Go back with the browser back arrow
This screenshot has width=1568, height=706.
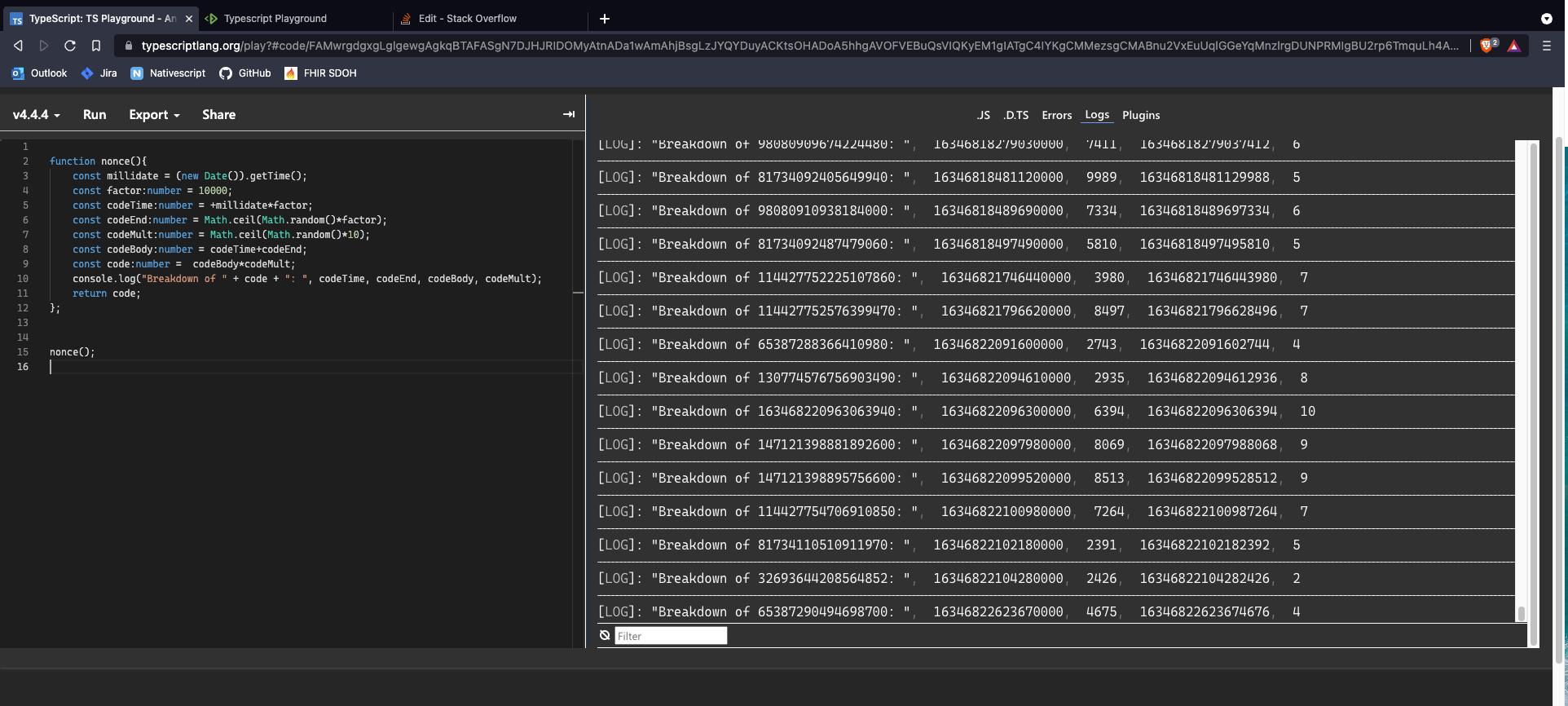pos(18,46)
